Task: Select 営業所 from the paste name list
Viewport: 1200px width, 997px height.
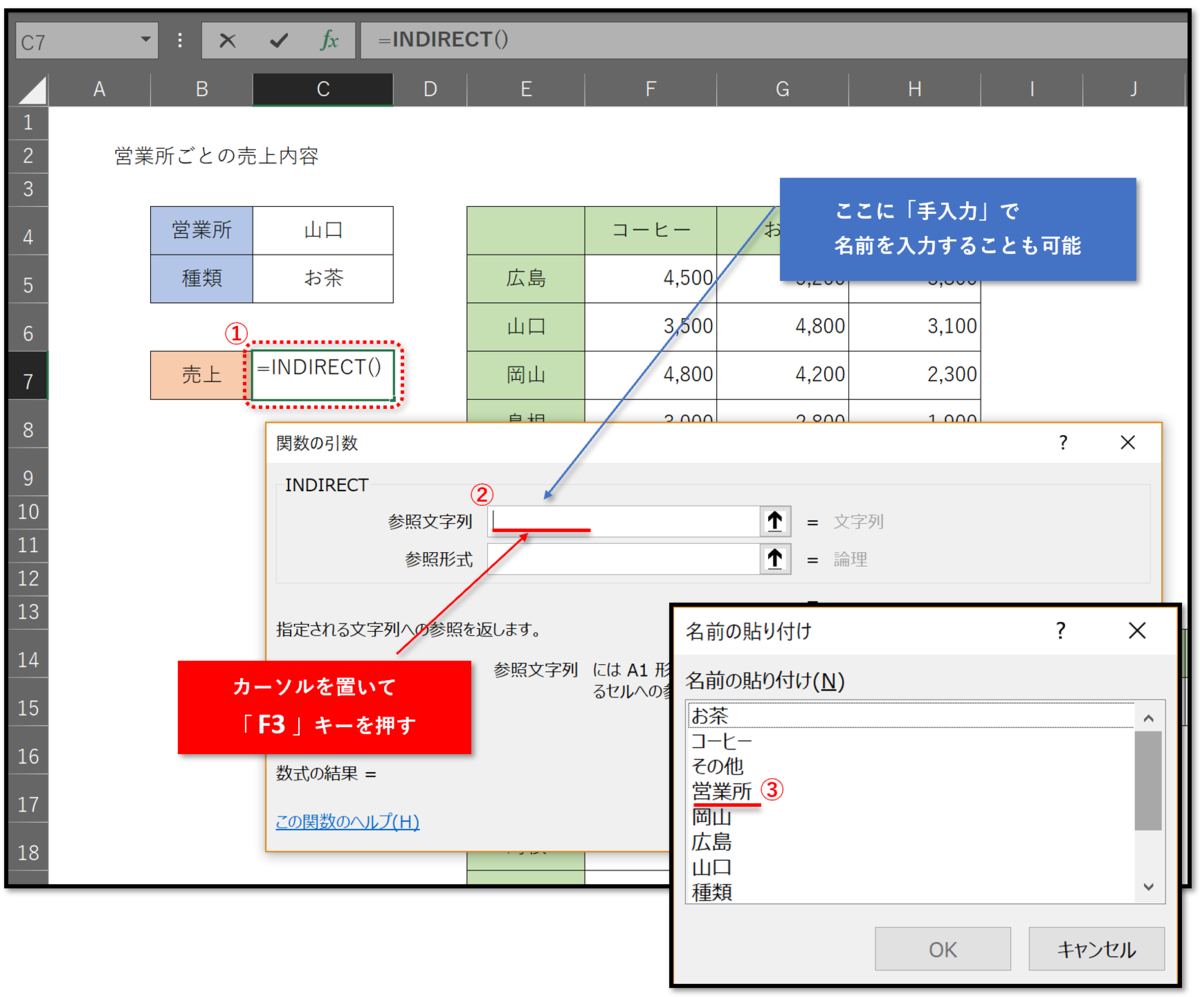Action: 720,790
